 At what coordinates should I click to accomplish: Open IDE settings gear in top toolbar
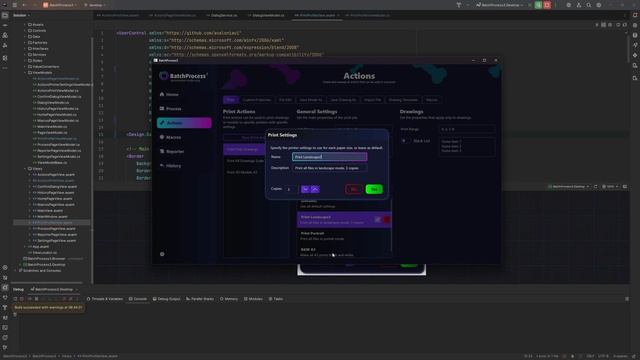(599, 5)
